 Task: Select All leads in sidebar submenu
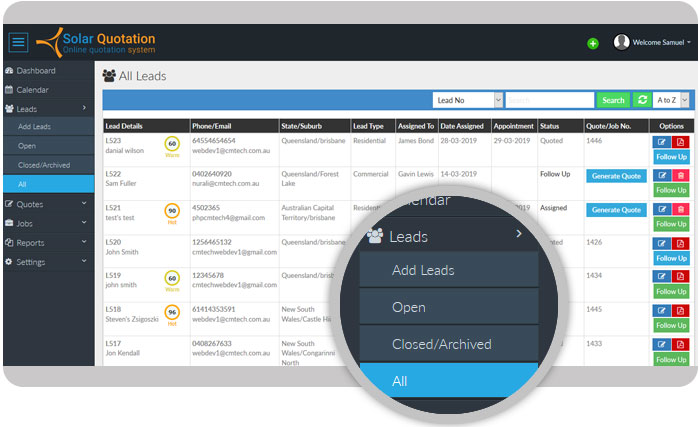48,184
